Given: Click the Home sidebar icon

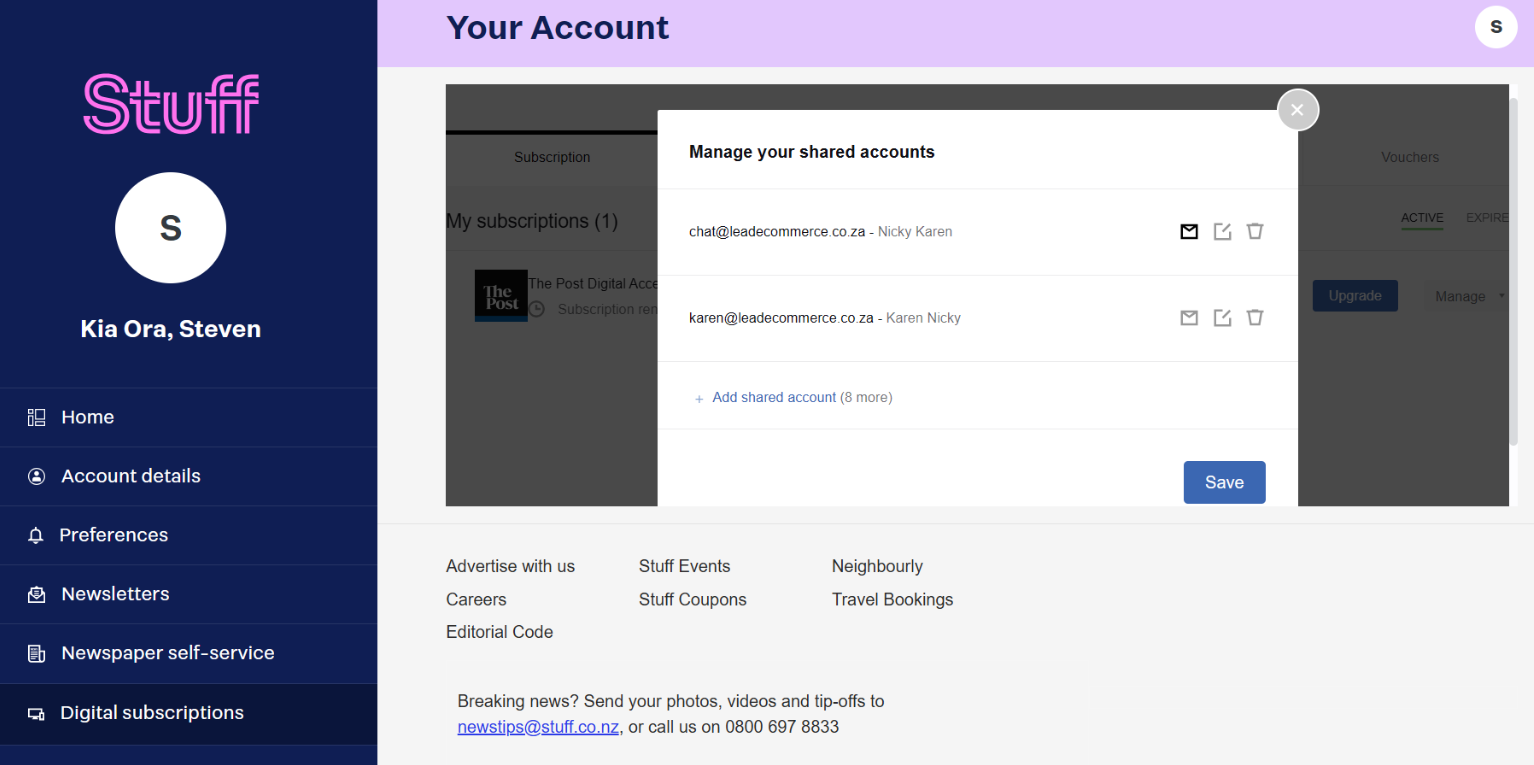Looking at the screenshot, I should click(x=37, y=417).
